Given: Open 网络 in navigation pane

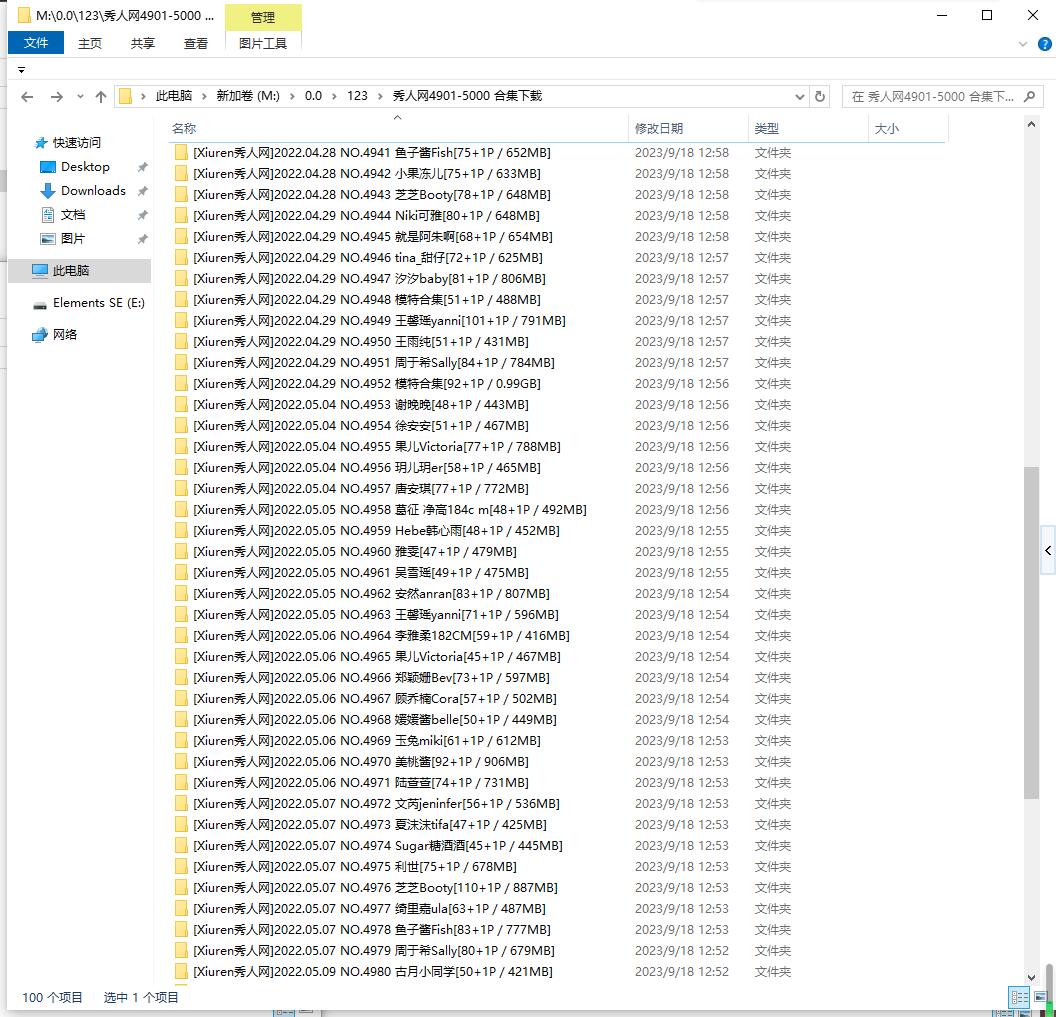Looking at the screenshot, I should [65, 335].
